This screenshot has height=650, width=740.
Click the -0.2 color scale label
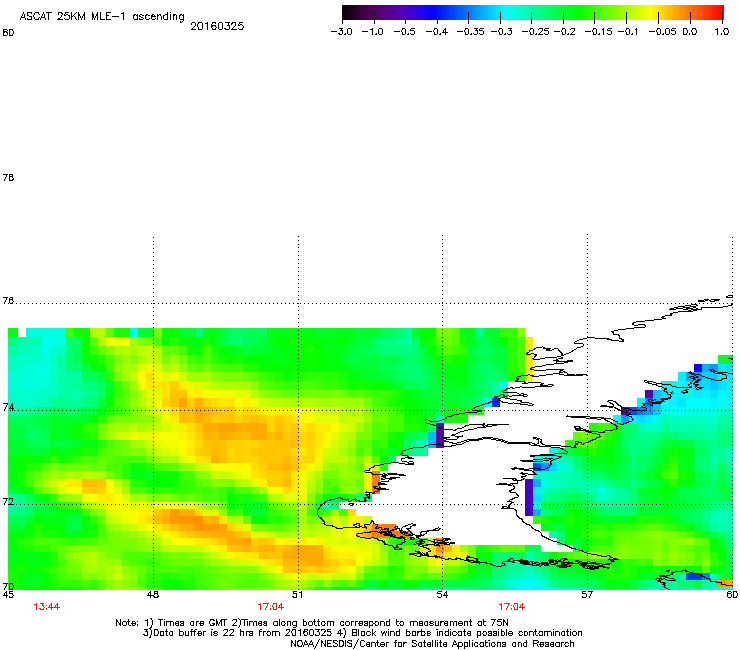[564, 32]
